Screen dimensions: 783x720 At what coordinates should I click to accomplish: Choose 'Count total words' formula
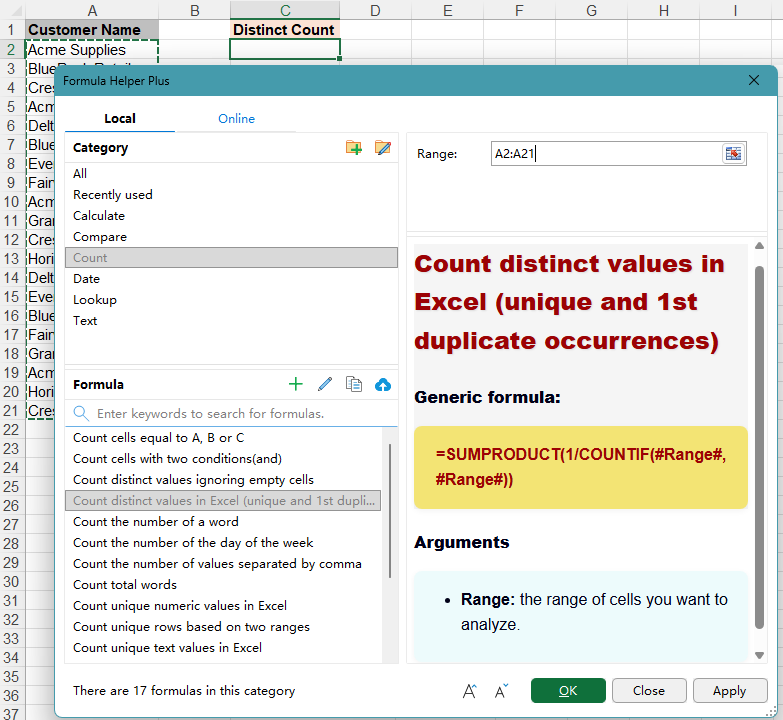point(223,585)
